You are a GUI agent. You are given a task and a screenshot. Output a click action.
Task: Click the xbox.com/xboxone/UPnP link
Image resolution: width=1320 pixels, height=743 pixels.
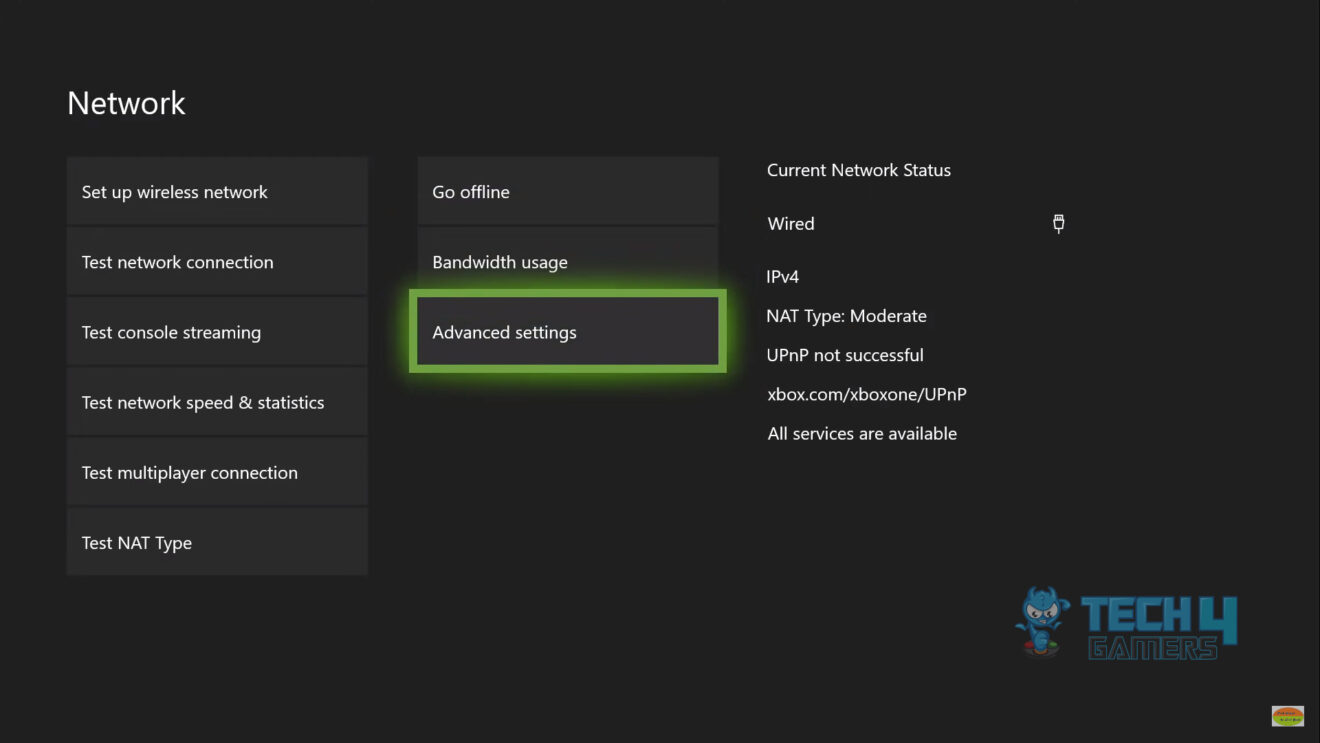tap(866, 394)
